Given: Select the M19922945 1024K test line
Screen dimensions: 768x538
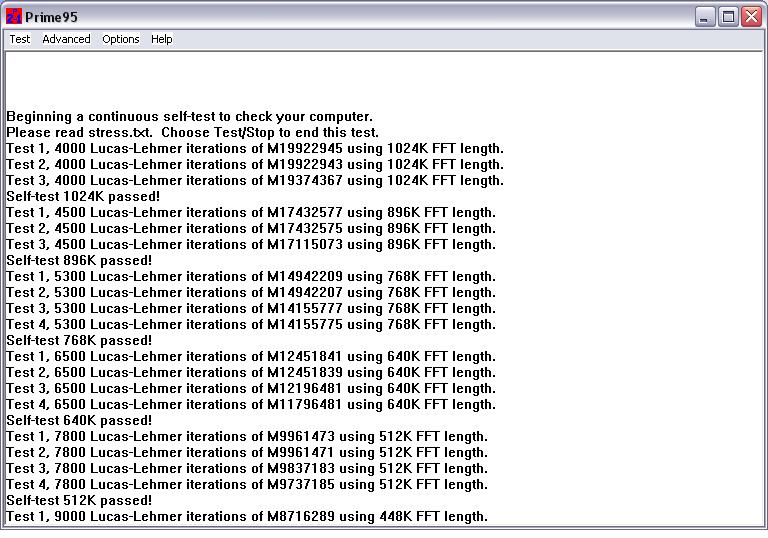Looking at the screenshot, I should [x=255, y=148].
